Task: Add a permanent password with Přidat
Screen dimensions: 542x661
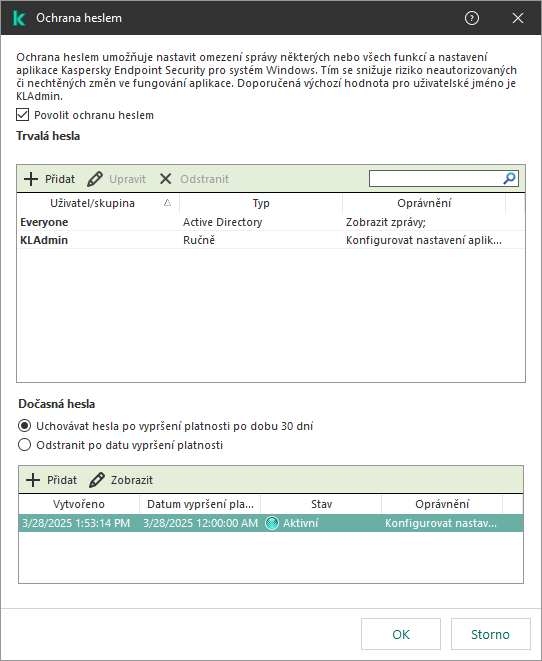Action: point(49,179)
